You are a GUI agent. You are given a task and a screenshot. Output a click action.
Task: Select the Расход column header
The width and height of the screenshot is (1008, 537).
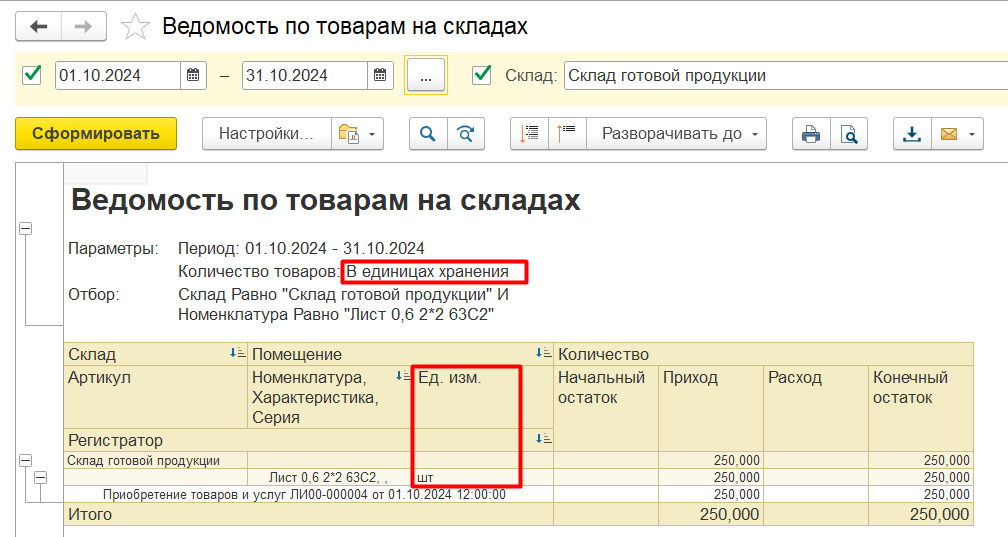(816, 408)
